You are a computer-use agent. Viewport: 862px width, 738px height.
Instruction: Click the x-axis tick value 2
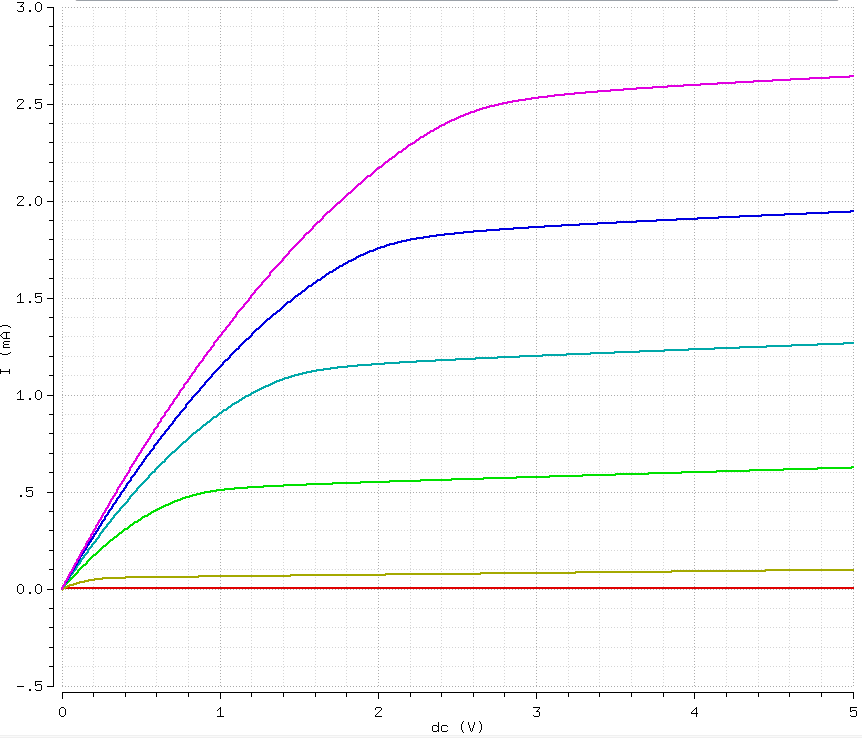[378, 712]
